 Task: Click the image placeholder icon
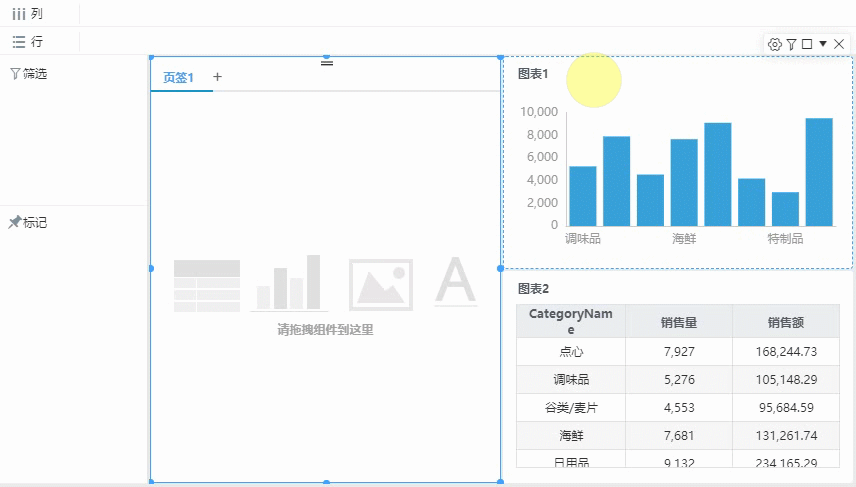point(381,284)
